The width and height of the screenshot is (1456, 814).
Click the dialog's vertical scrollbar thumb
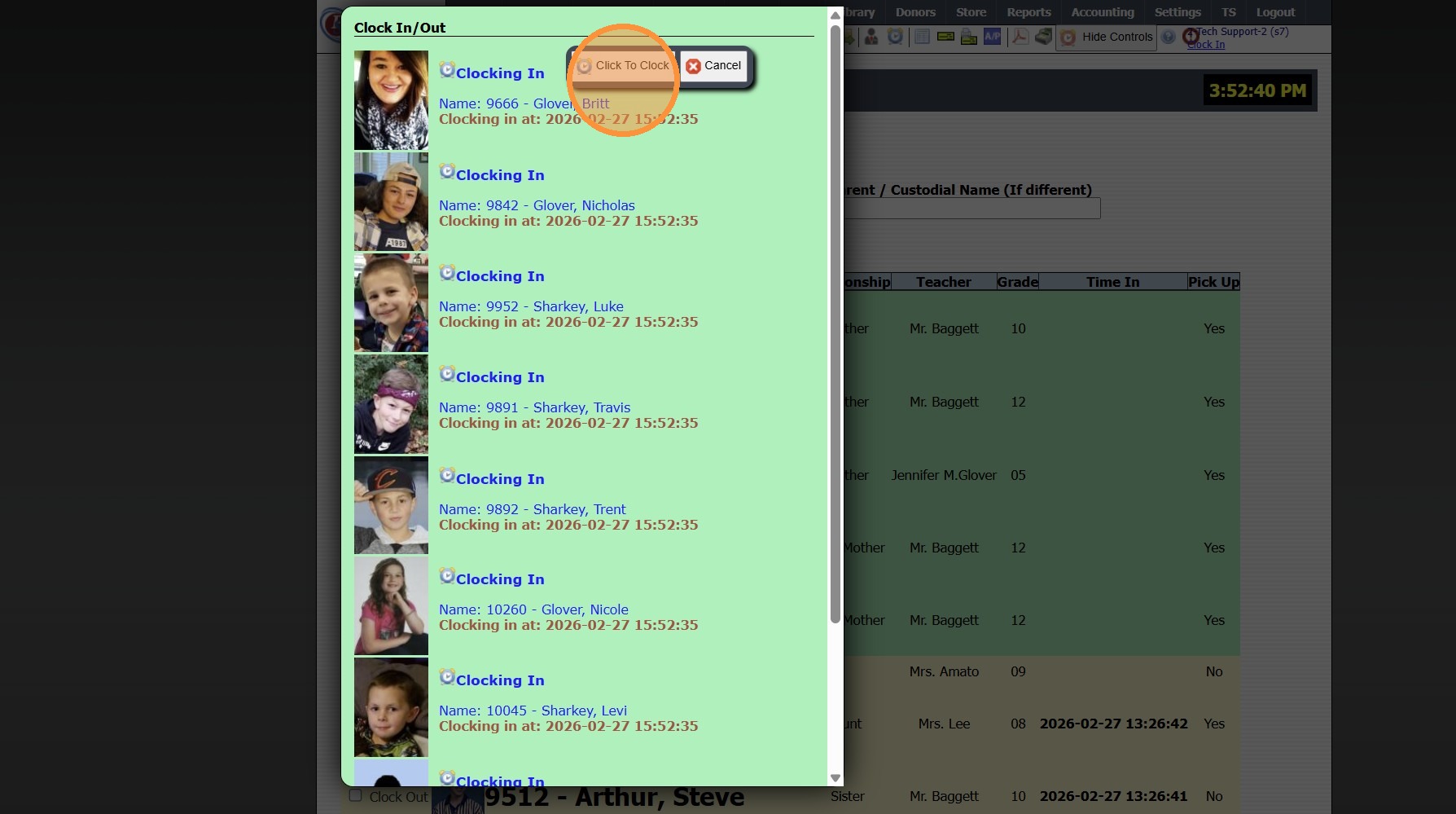835,324
